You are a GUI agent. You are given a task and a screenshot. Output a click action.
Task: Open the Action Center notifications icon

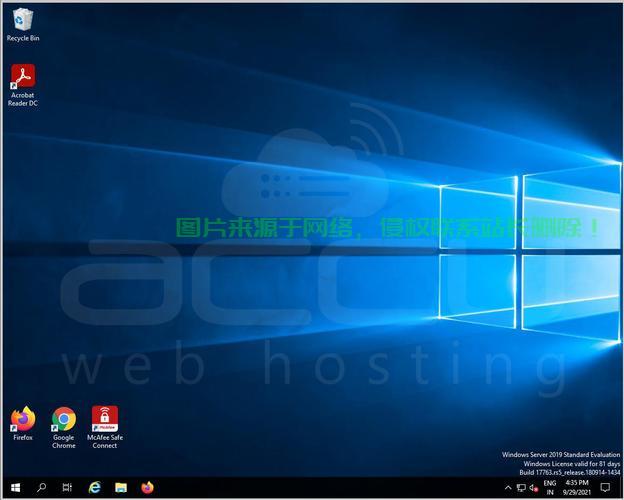tap(605, 488)
